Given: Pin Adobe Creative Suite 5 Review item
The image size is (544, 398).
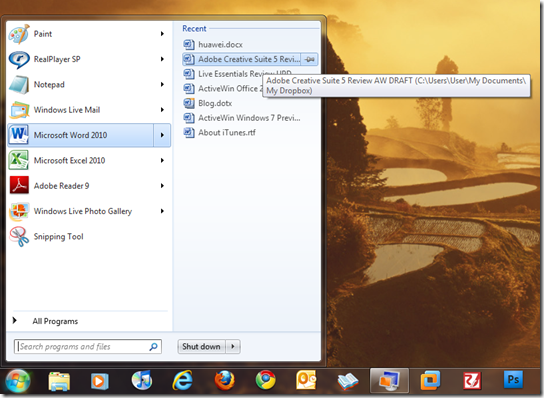Looking at the screenshot, I should coord(309,59).
